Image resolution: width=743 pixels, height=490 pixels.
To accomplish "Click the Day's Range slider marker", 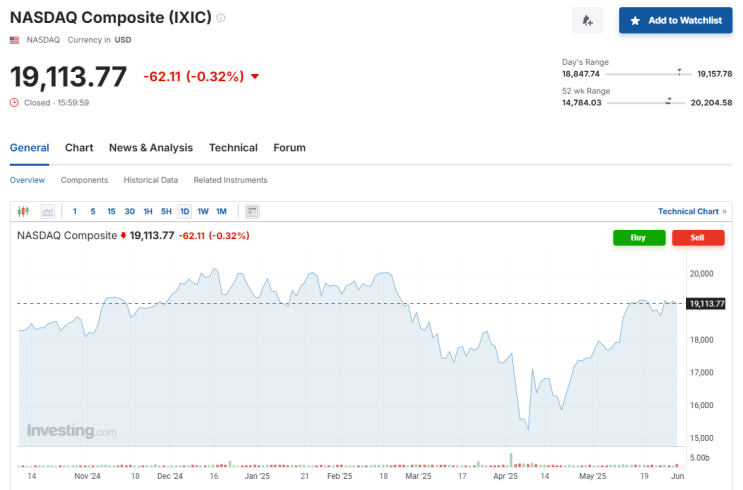I will point(679,72).
